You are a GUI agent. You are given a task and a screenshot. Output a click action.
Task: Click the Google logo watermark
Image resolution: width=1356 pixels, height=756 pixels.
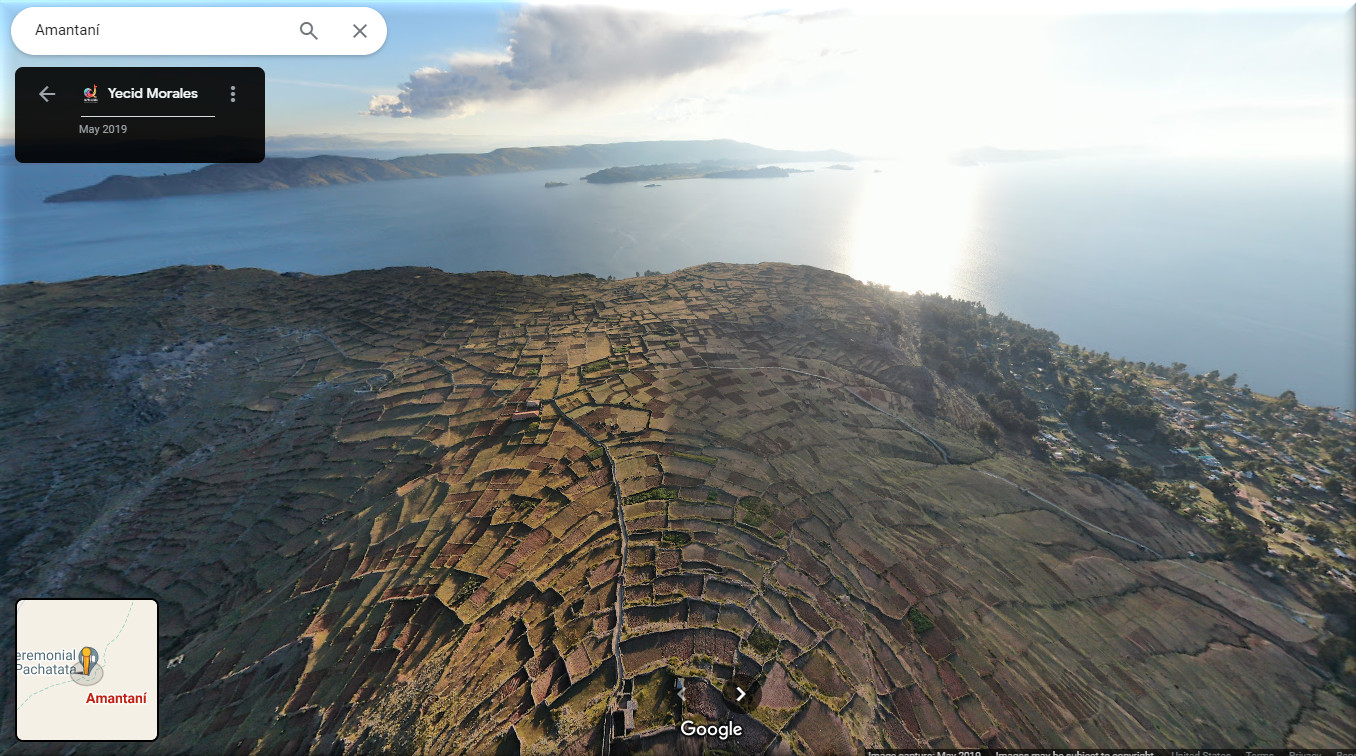tap(711, 729)
